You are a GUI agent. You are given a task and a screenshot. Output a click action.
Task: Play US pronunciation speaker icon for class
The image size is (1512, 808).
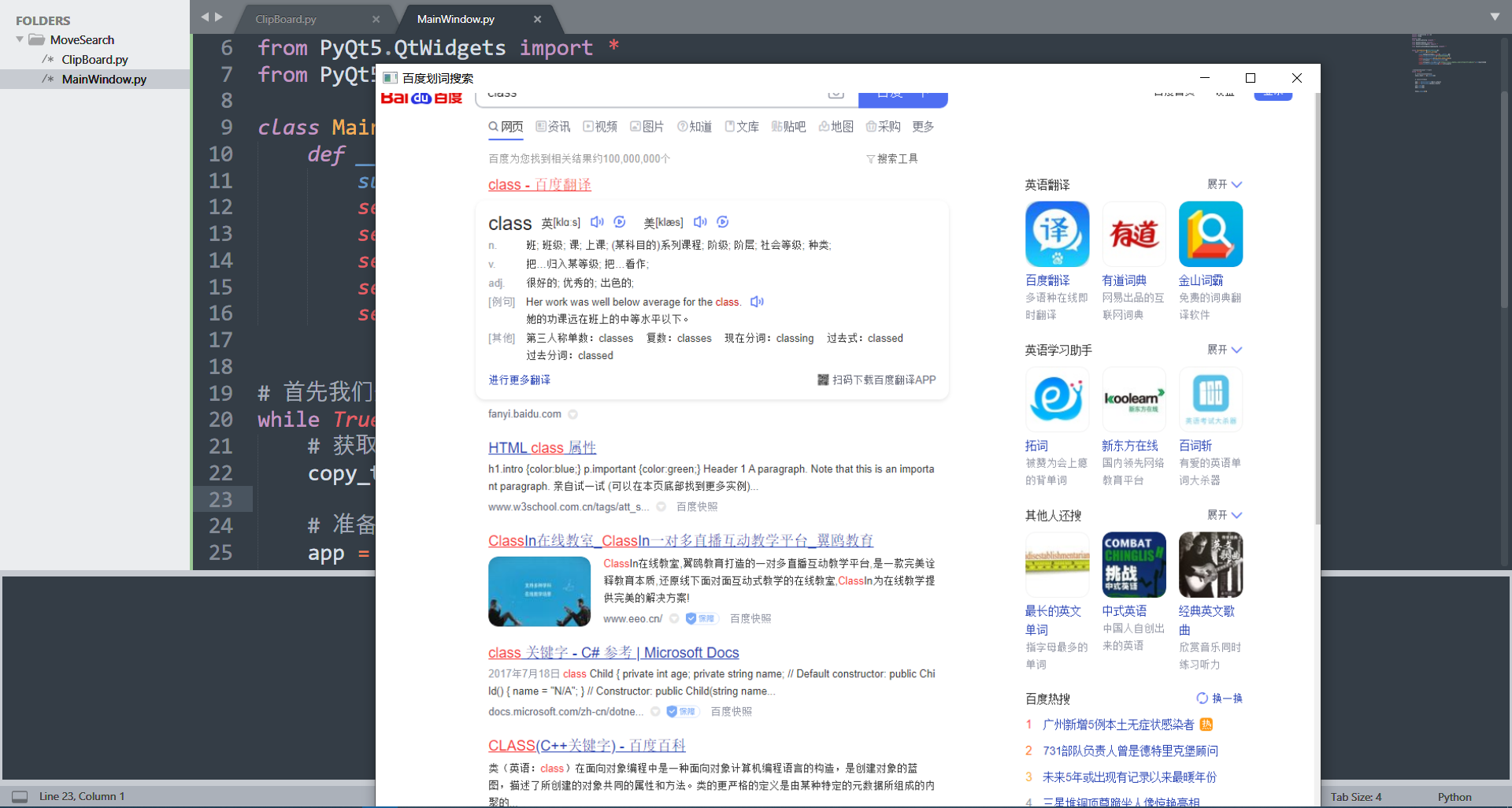coord(700,222)
